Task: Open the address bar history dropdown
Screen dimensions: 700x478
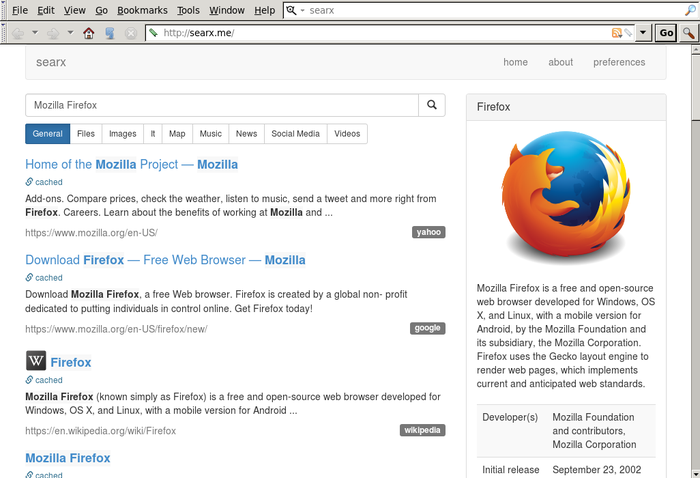Action: click(643, 33)
